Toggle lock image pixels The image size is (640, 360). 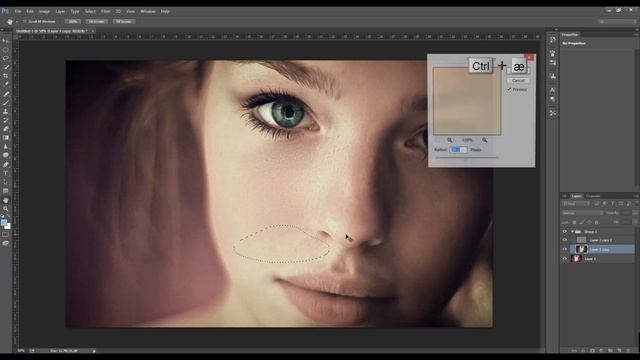point(582,222)
